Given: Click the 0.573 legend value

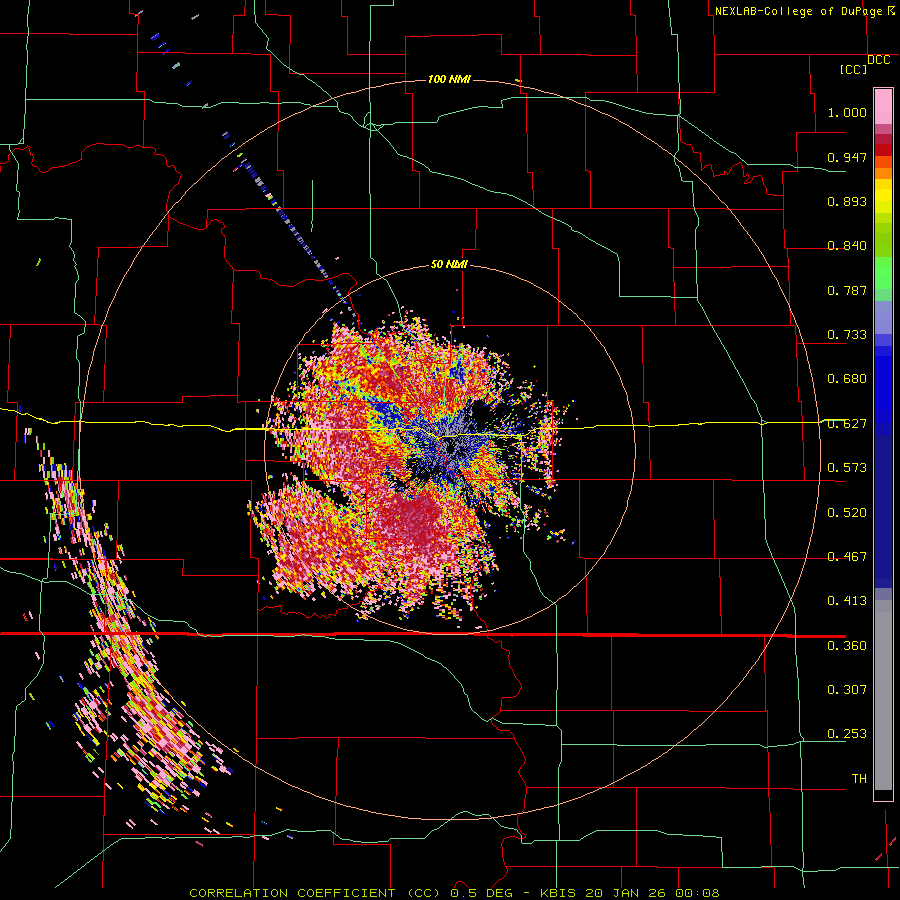Looking at the screenshot, I should (x=847, y=468).
